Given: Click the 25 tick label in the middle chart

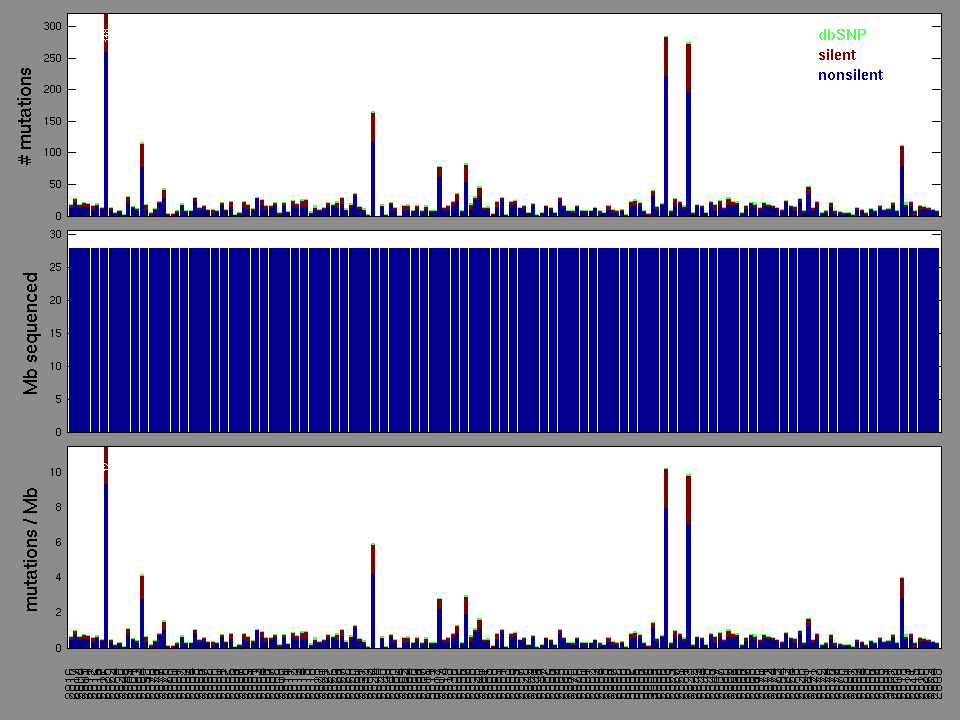Looking at the screenshot, I should point(54,267).
